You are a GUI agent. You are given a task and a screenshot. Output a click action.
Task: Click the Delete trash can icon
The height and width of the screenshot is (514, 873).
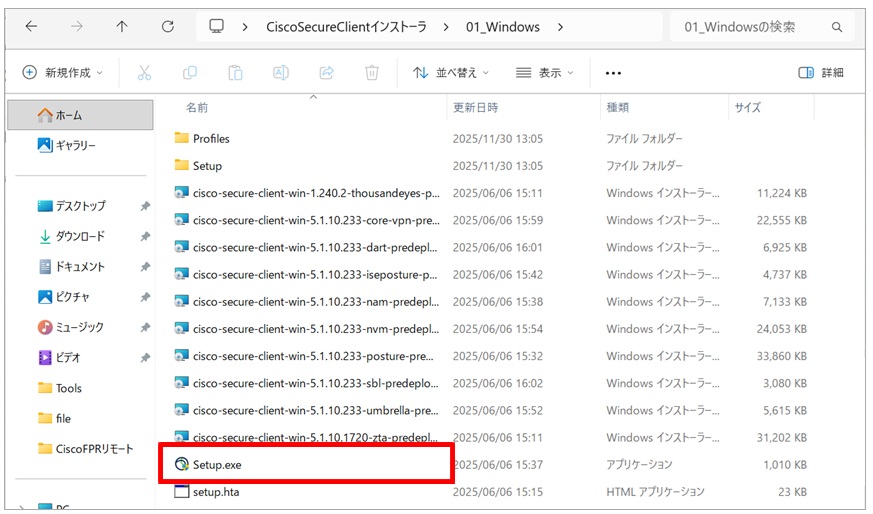pyautogui.click(x=372, y=73)
